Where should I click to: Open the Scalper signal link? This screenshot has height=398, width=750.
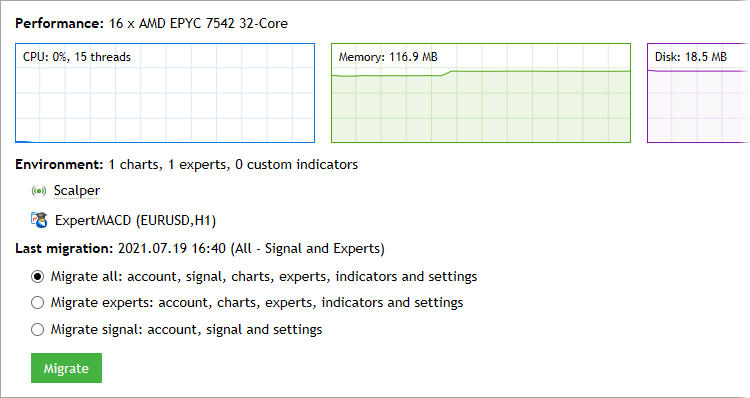point(77,190)
